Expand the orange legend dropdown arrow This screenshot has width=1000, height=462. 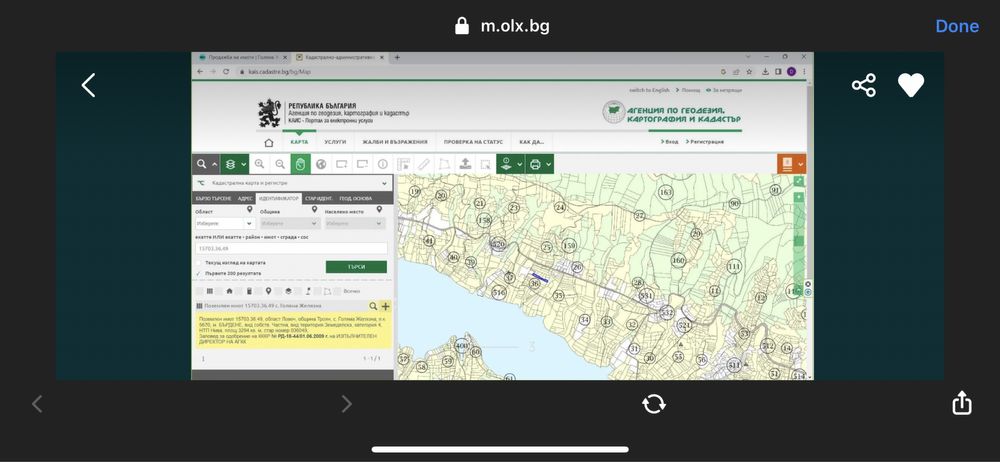[x=800, y=165]
